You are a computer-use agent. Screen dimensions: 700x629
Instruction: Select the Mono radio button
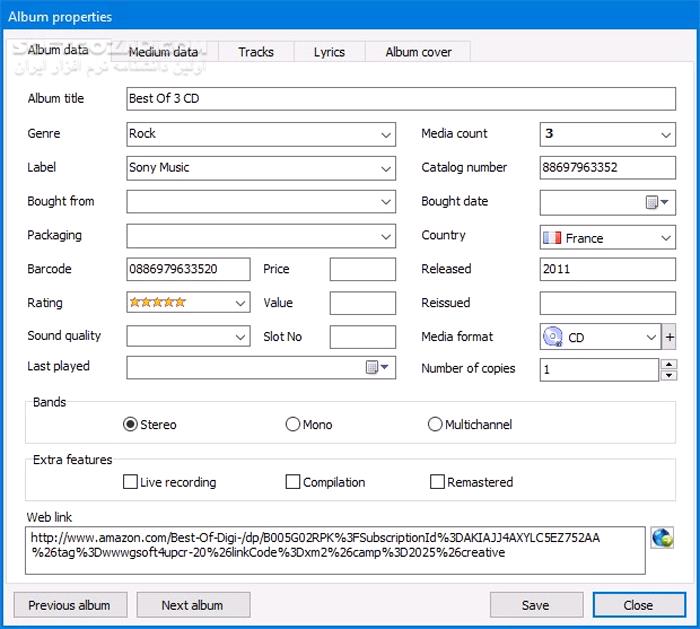[293, 424]
